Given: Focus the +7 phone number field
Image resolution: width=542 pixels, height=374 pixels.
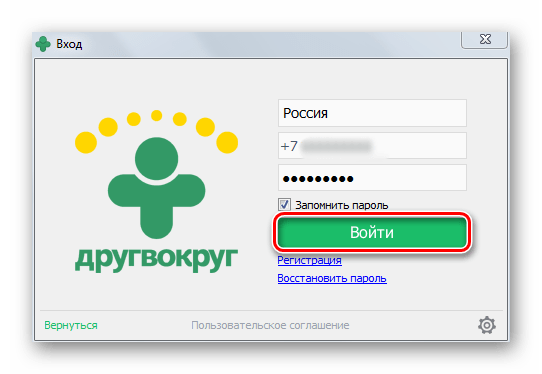Looking at the screenshot, I should pyautogui.click(x=372, y=146).
